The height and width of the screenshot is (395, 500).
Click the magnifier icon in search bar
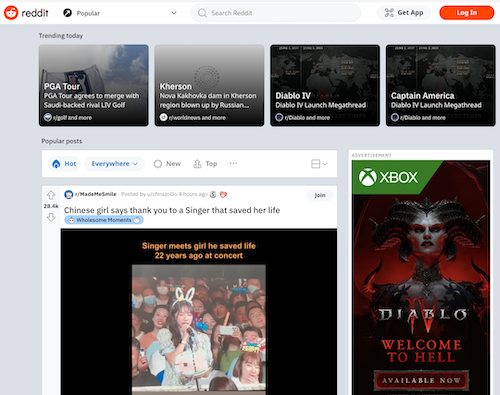pyautogui.click(x=202, y=13)
